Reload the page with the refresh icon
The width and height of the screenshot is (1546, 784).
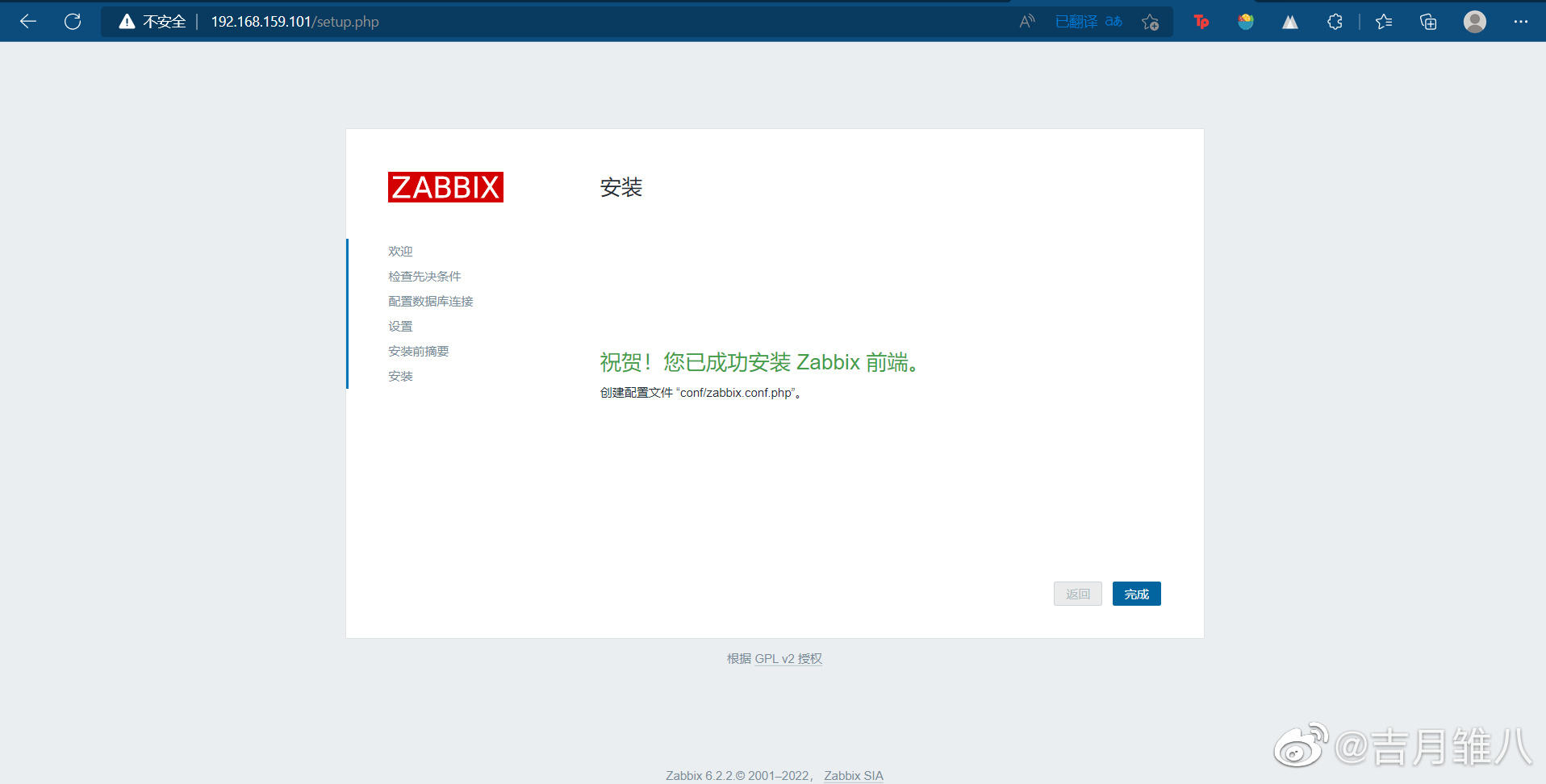tap(73, 22)
